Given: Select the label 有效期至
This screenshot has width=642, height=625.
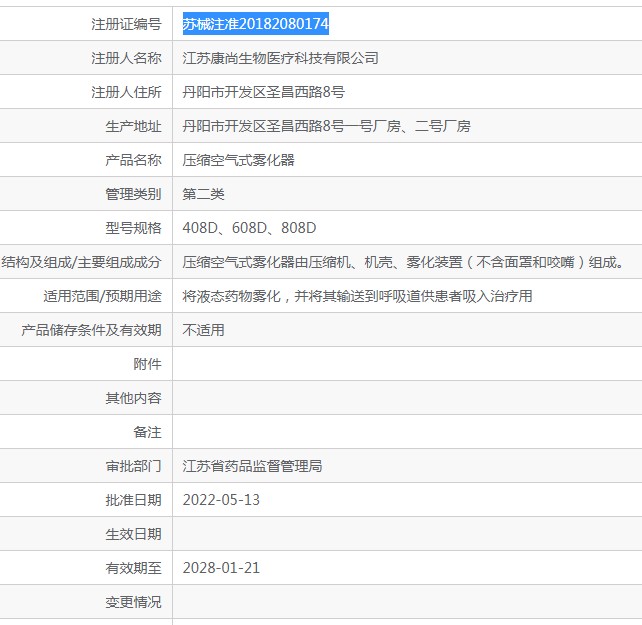Looking at the screenshot, I should point(133,568).
